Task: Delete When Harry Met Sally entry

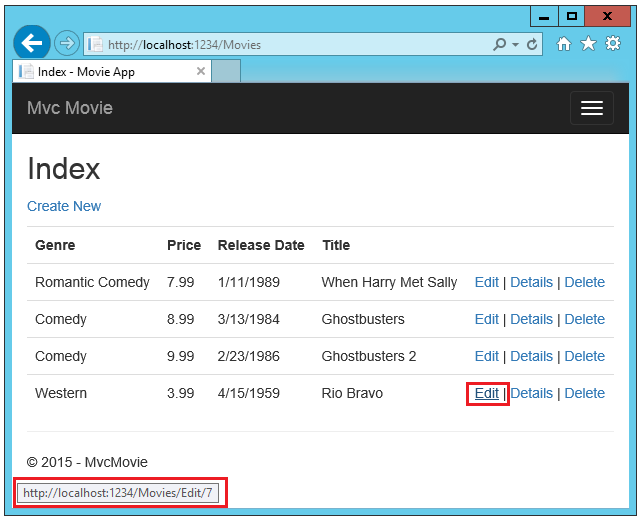Action: [585, 282]
